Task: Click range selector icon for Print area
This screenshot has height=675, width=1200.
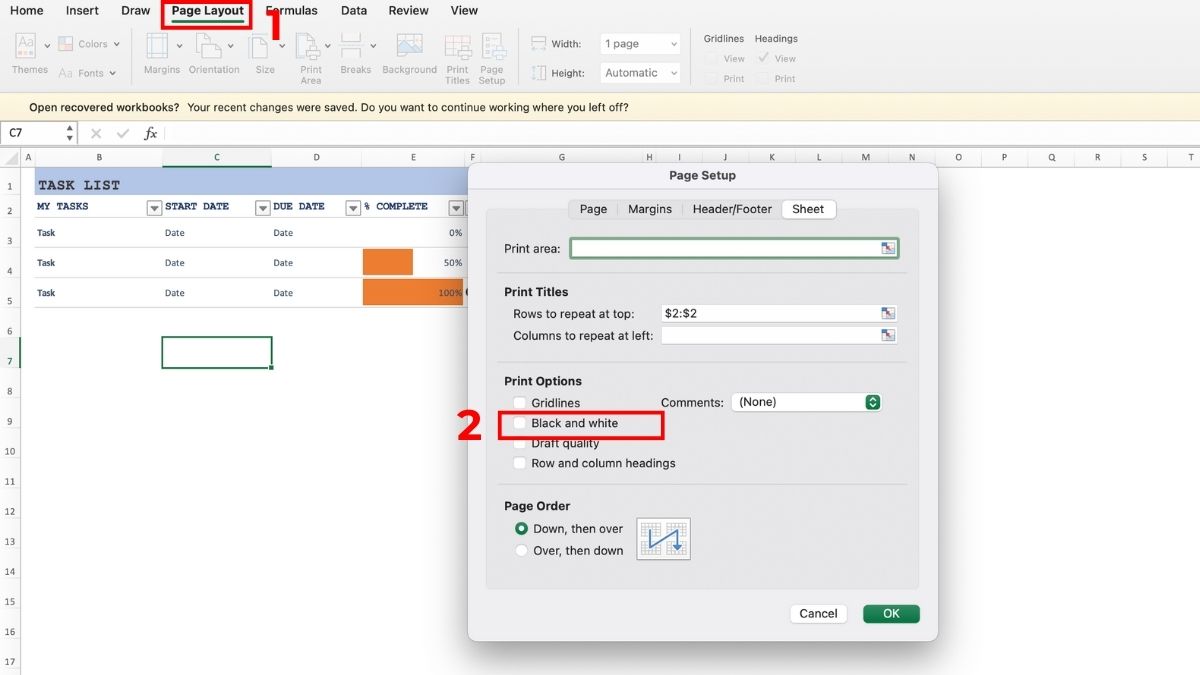Action: point(888,248)
